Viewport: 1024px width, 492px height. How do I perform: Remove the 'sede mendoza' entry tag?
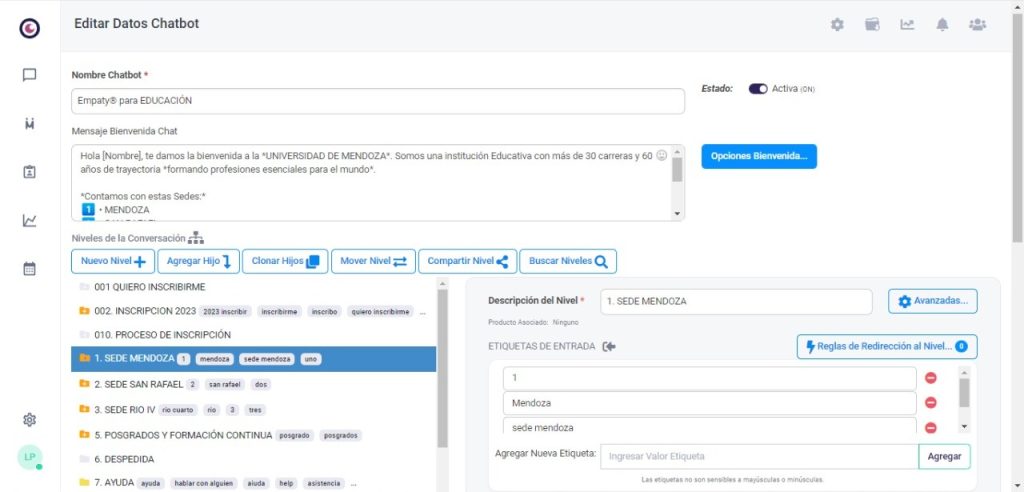931,427
